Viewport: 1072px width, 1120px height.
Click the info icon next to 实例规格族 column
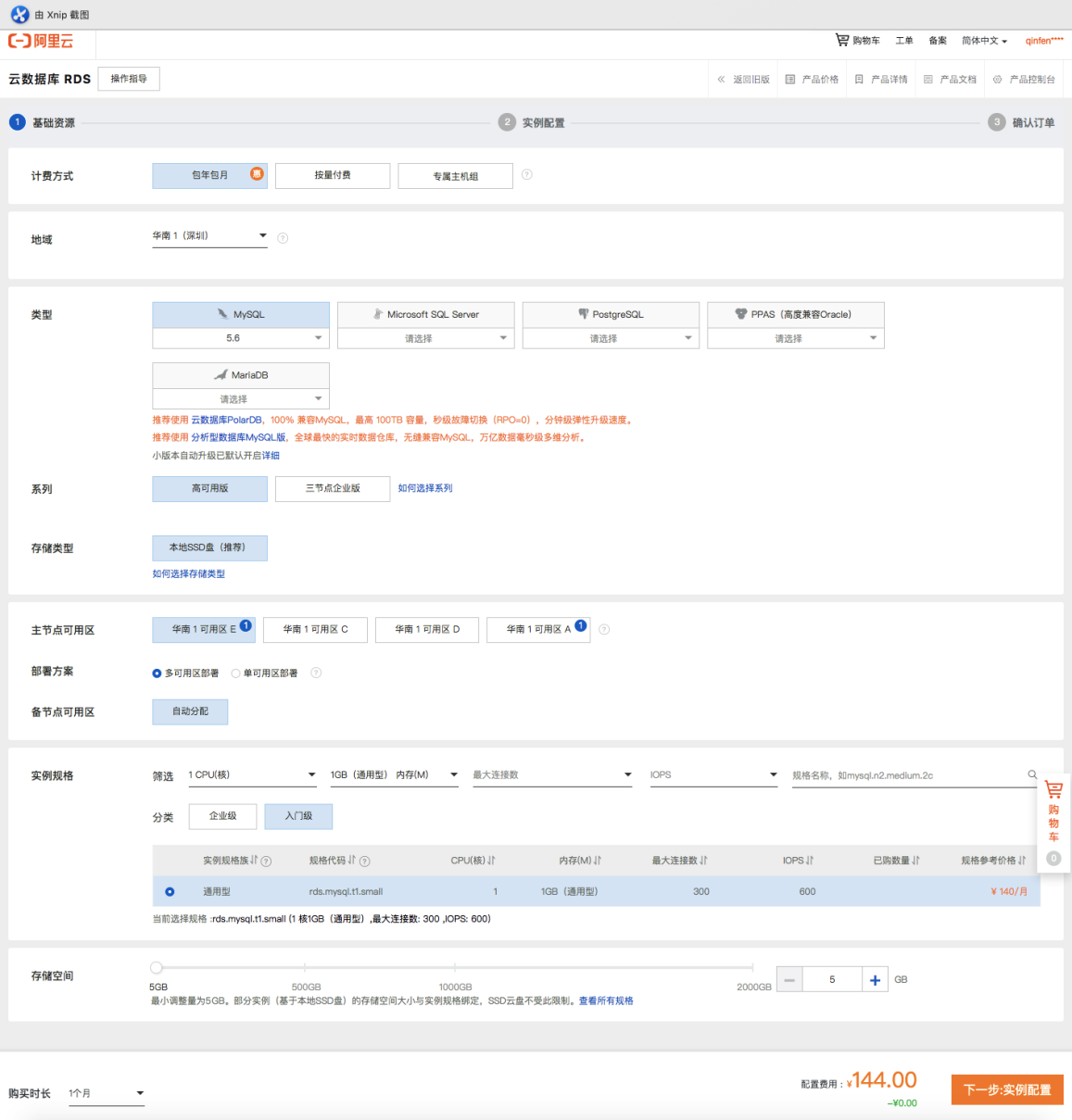coord(266,862)
